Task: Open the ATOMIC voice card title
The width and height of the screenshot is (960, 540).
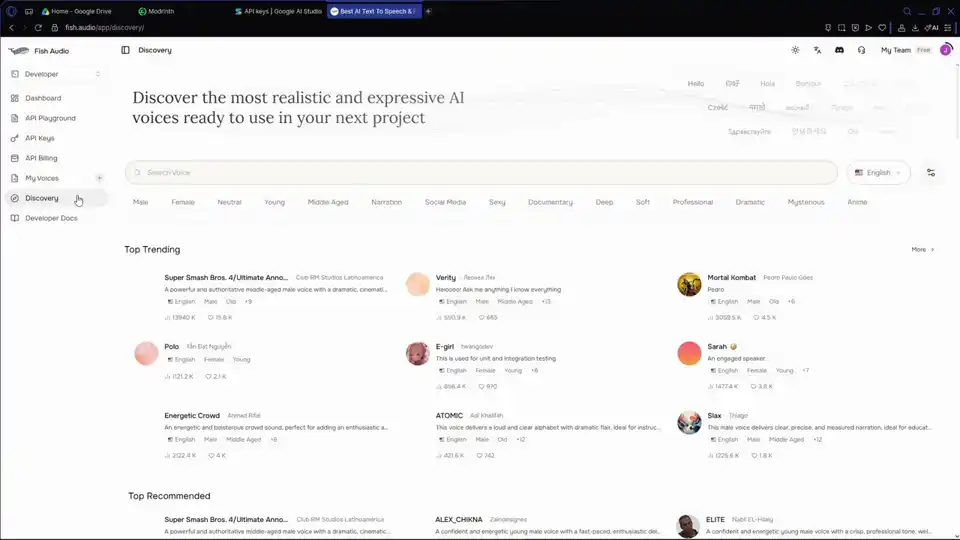Action: (x=449, y=416)
